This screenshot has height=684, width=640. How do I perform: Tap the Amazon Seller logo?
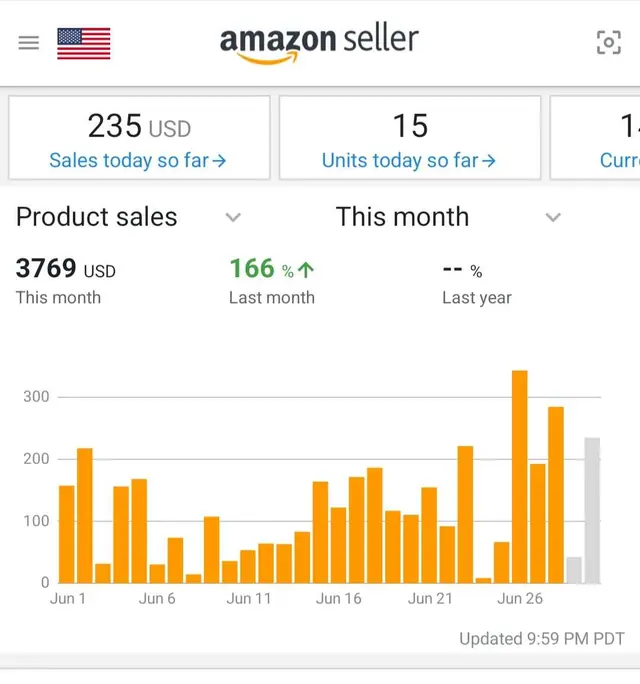[319, 44]
